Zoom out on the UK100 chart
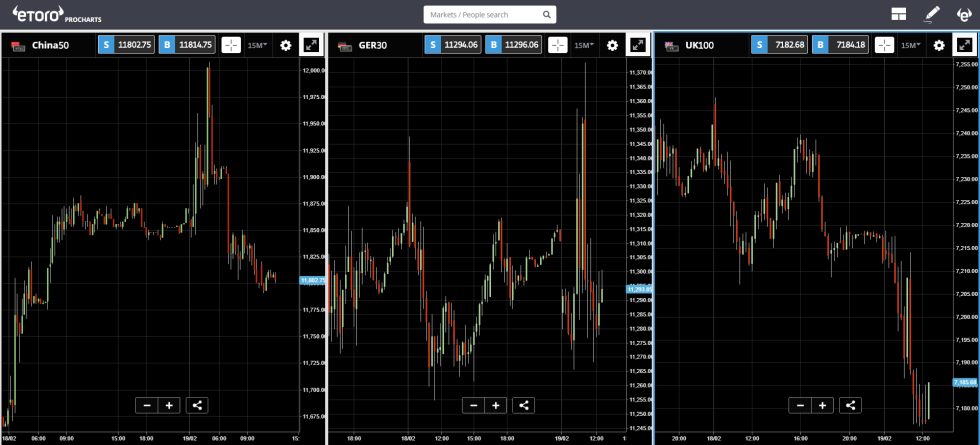The width and height of the screenshot is (980, 445). (799, 405)
